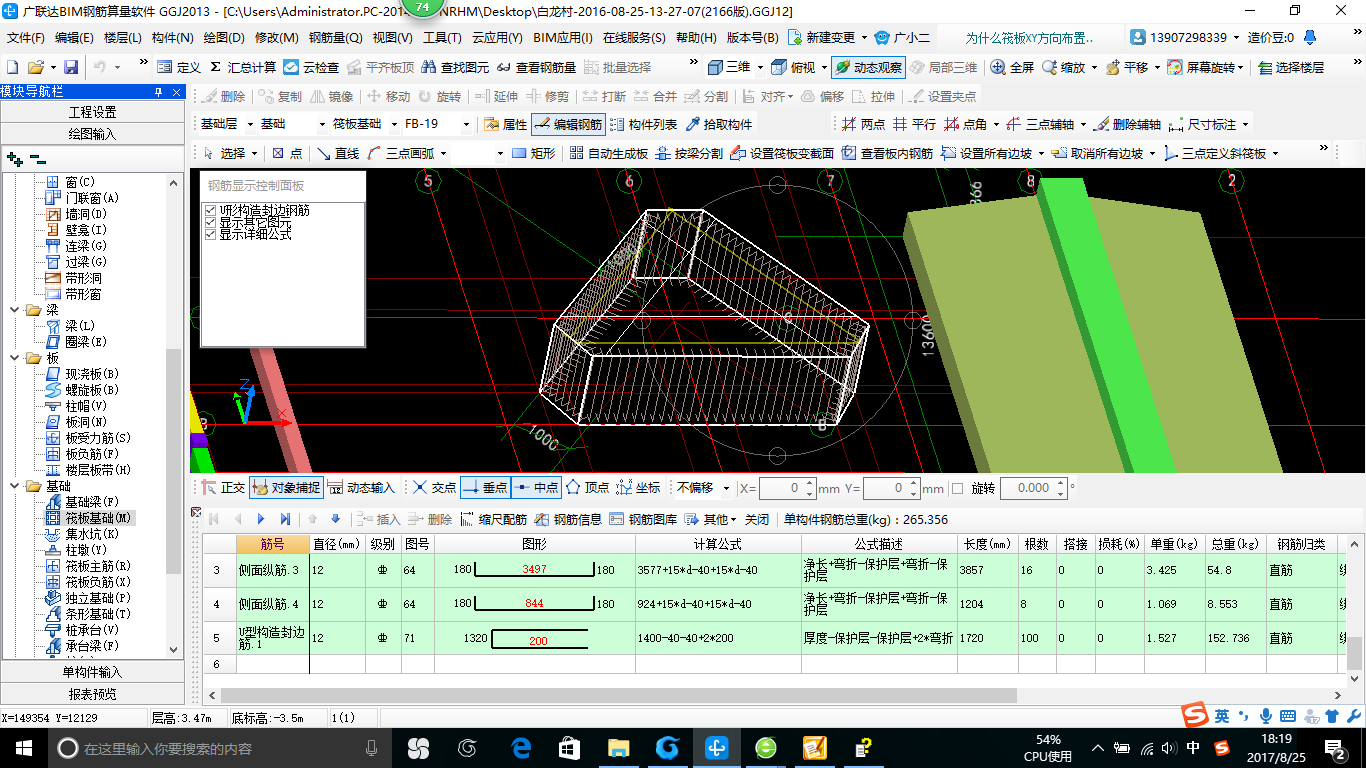
Task: Collapse the 梁 tree node
Action: pyautogui.click(x=15, y=310)
